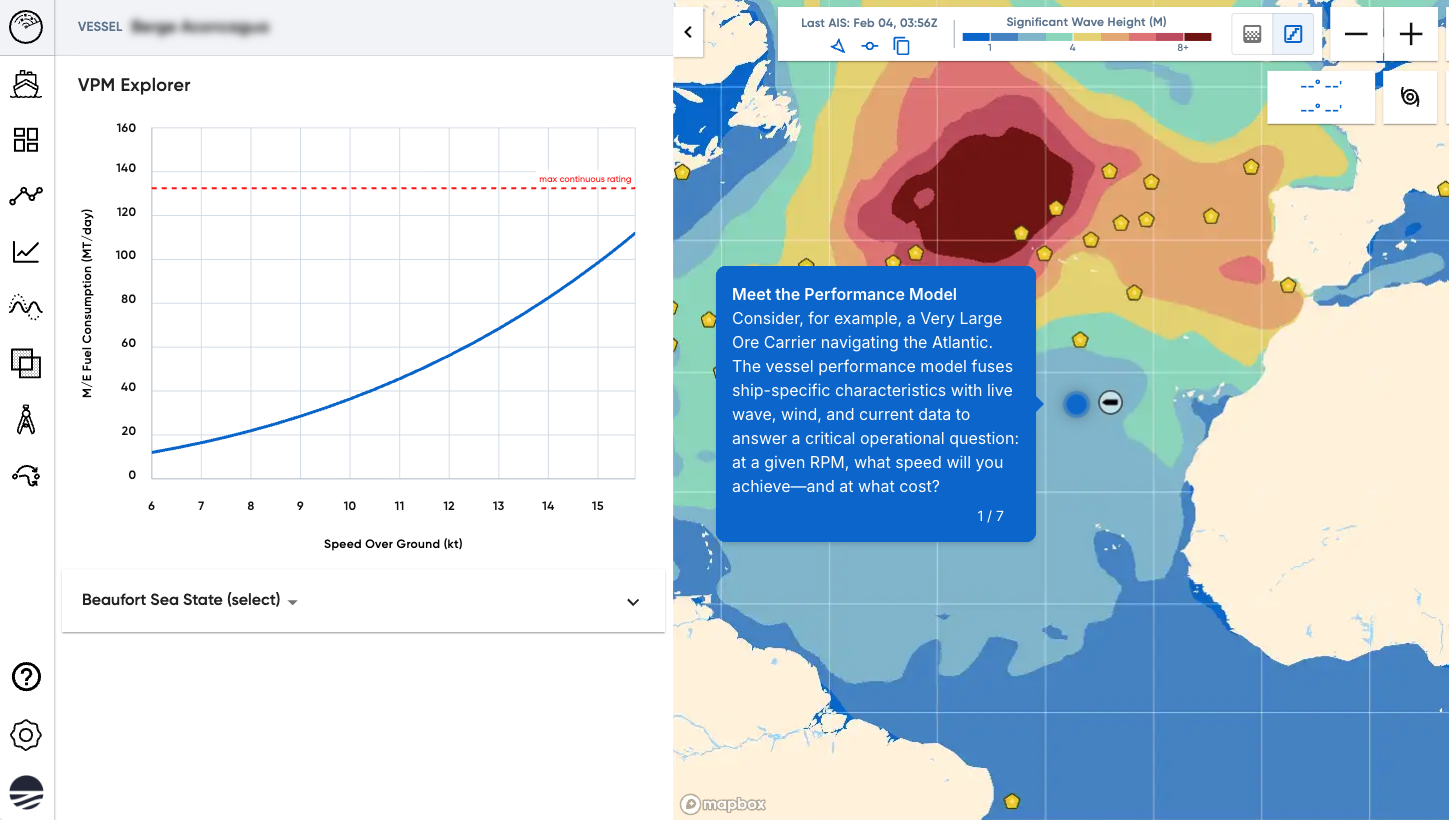The image size is (1449, 820).
Task: Open the vessel ship icon in sidebar
Action: click(26, 84)
